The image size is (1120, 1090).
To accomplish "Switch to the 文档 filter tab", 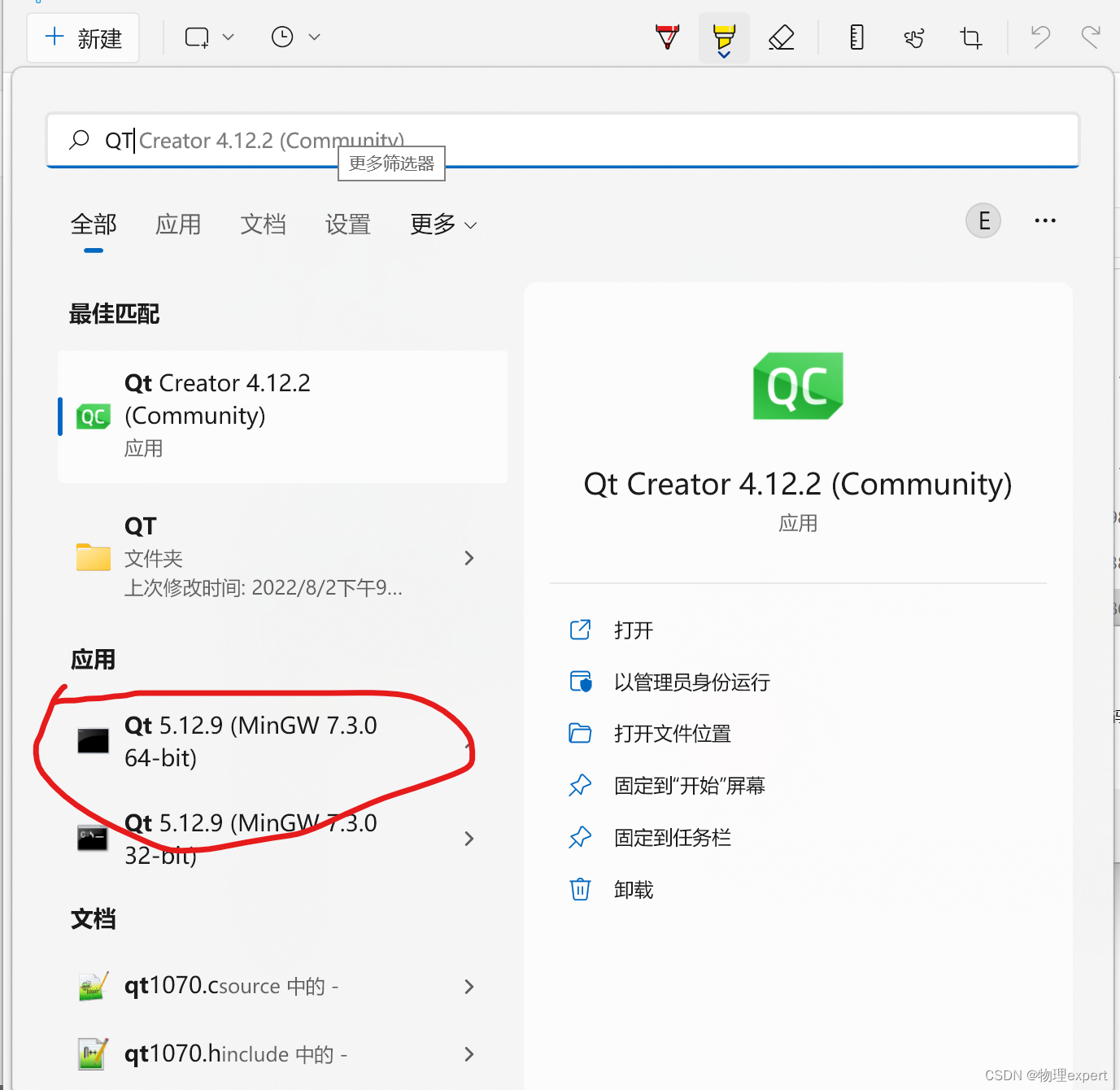I will coord(263,225).
